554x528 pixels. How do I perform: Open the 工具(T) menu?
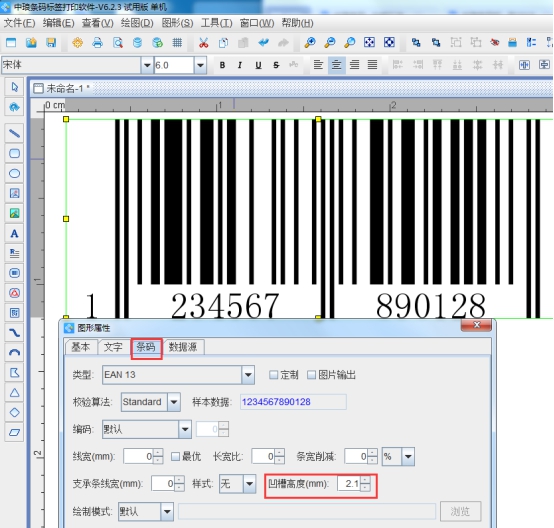pyautogui.click(x=217, y=23)
